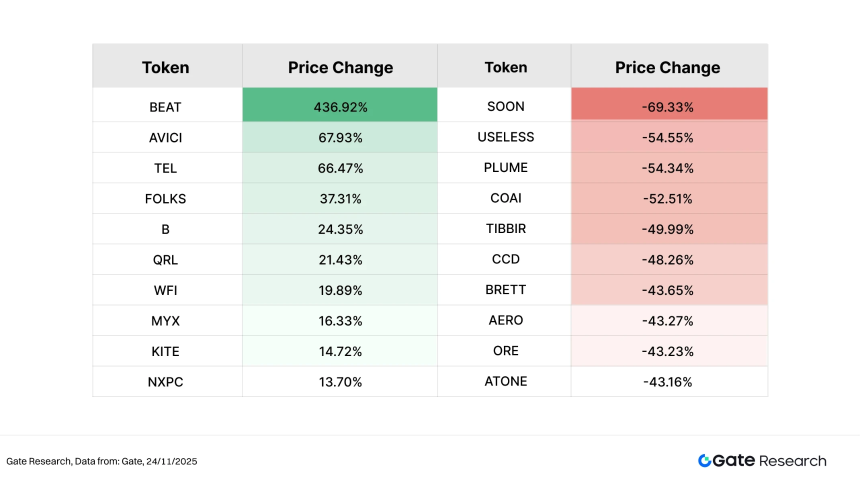Click the WFI token name
The image size is (860, 487).
[166, 289]
